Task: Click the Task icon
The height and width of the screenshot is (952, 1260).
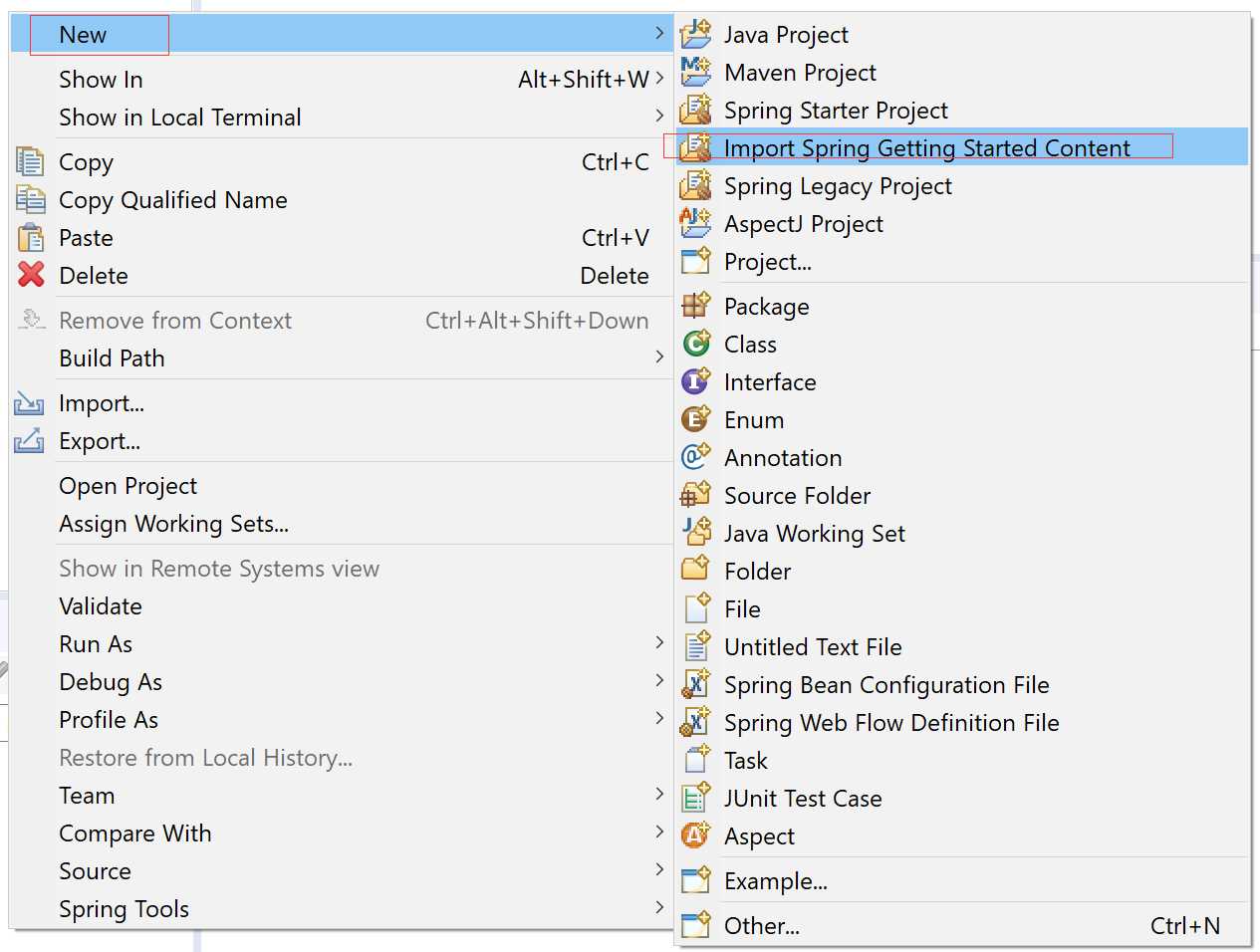Action: click(695, 760)
